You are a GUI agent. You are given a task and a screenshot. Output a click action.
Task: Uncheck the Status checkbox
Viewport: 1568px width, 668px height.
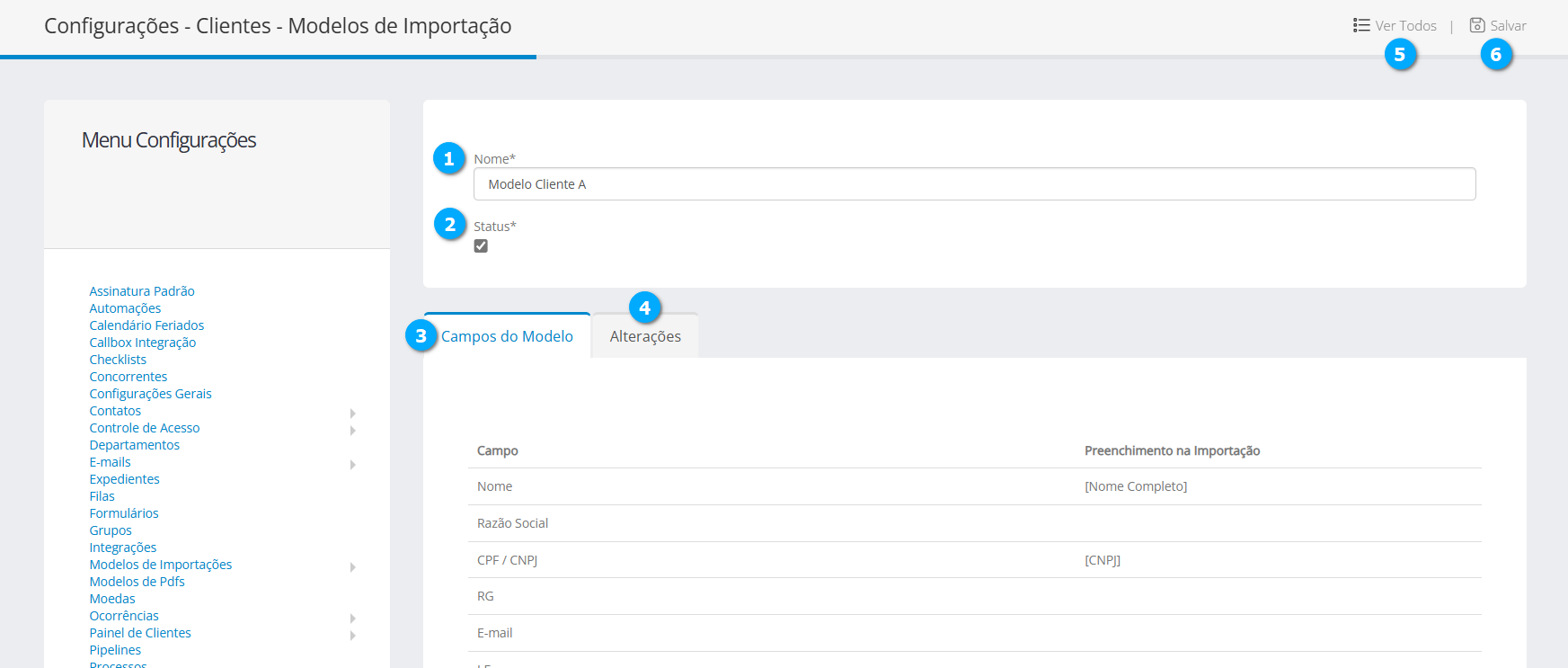[x=481, y=246]
